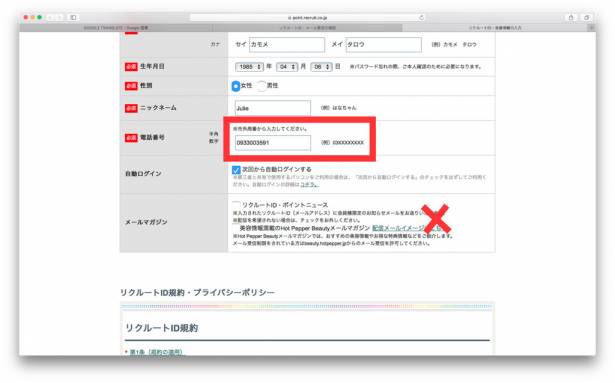Open the Share icon in Safari toolbar
This screenshot has height=383, width=615.
(571, 17)
